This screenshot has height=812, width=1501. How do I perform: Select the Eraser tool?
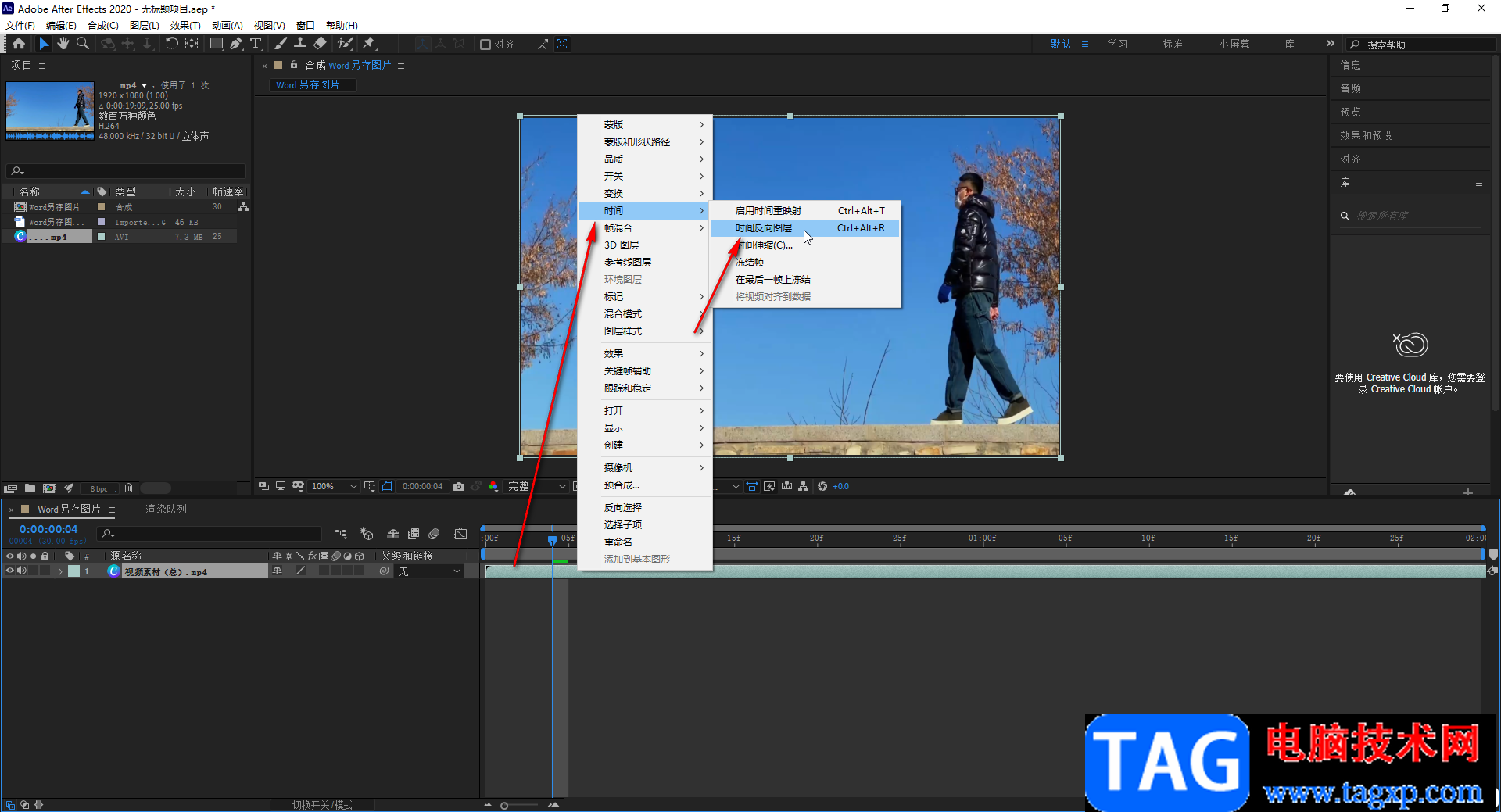click(x=321, y=44)
